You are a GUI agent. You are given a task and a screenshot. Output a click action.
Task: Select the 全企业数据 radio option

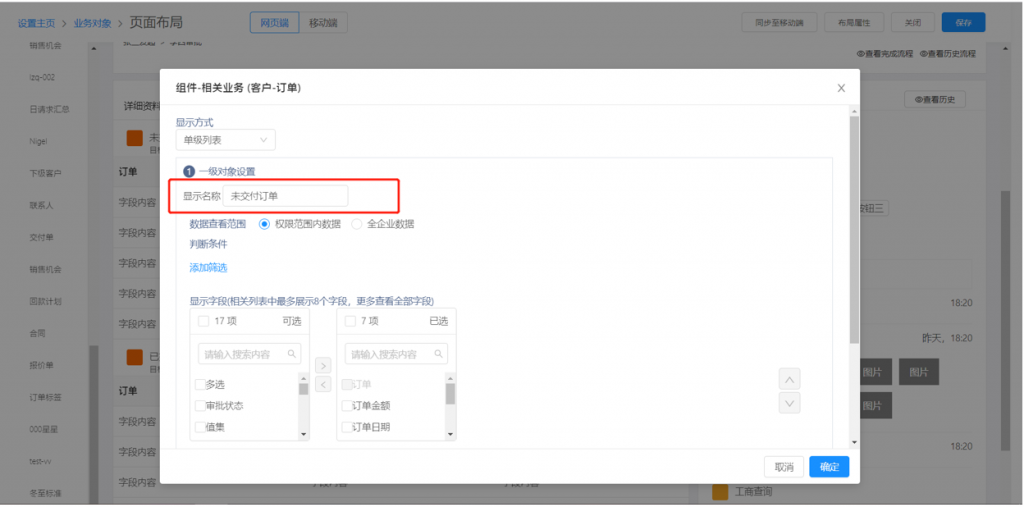357,224
